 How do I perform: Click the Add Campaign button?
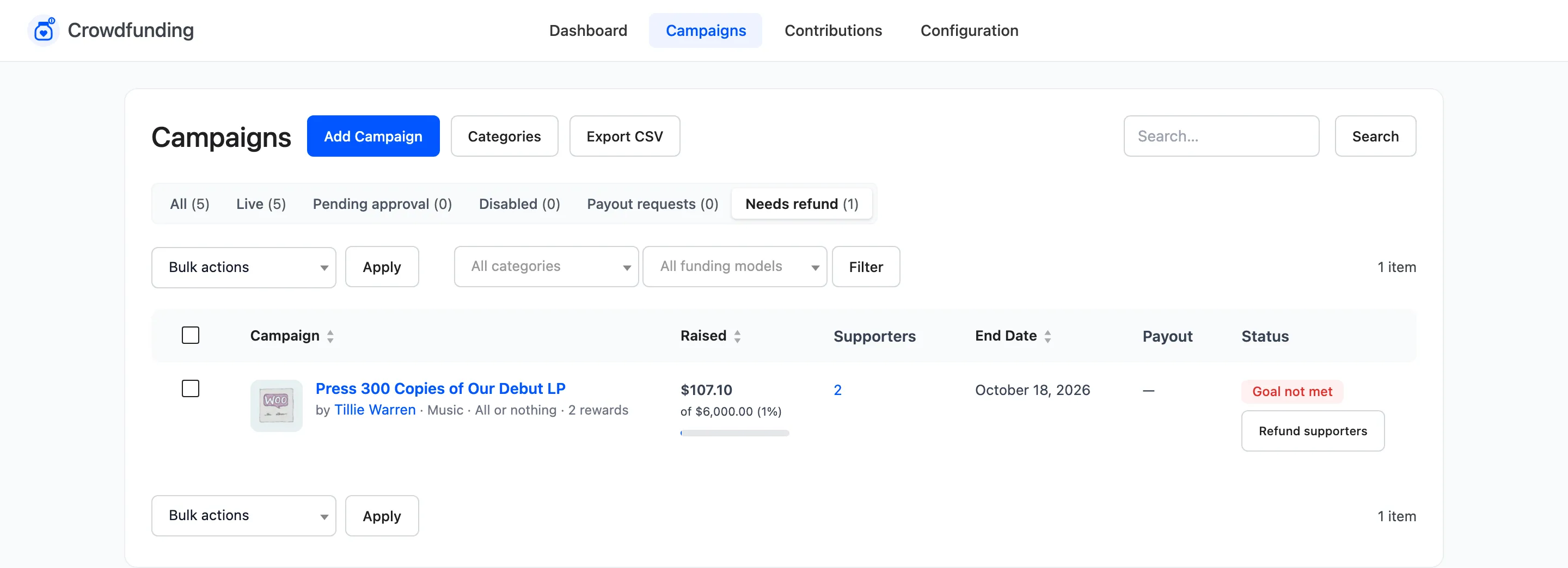click(373, 136)
